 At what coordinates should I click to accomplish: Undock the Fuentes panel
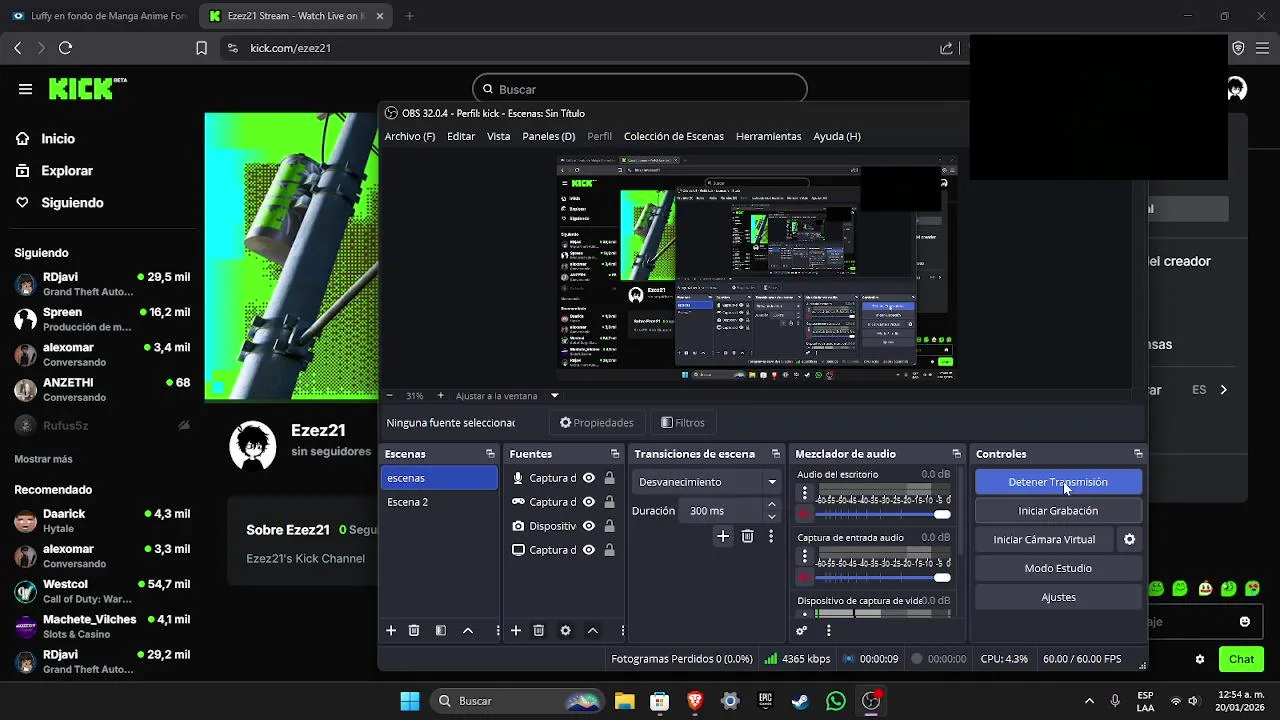coord(614,454)
